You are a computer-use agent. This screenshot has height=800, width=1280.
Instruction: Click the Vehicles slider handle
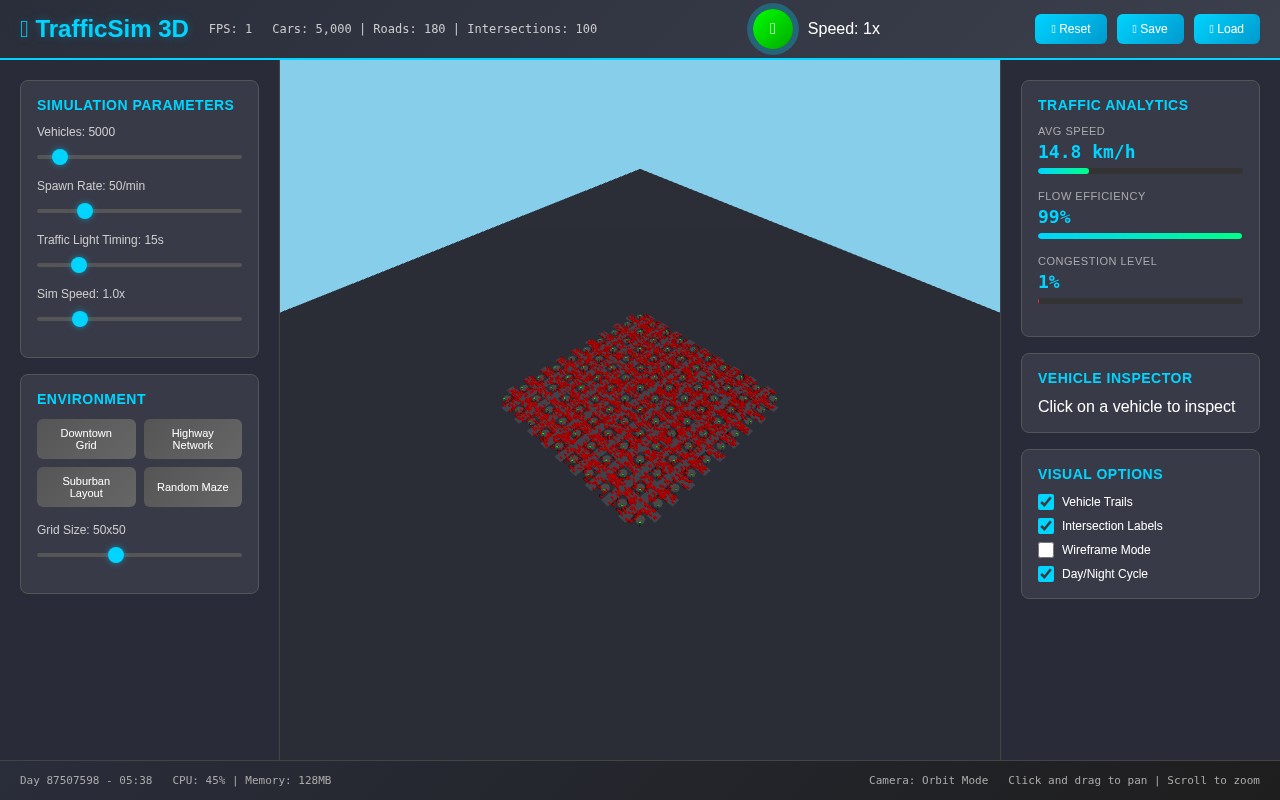[x=59, y=157]
